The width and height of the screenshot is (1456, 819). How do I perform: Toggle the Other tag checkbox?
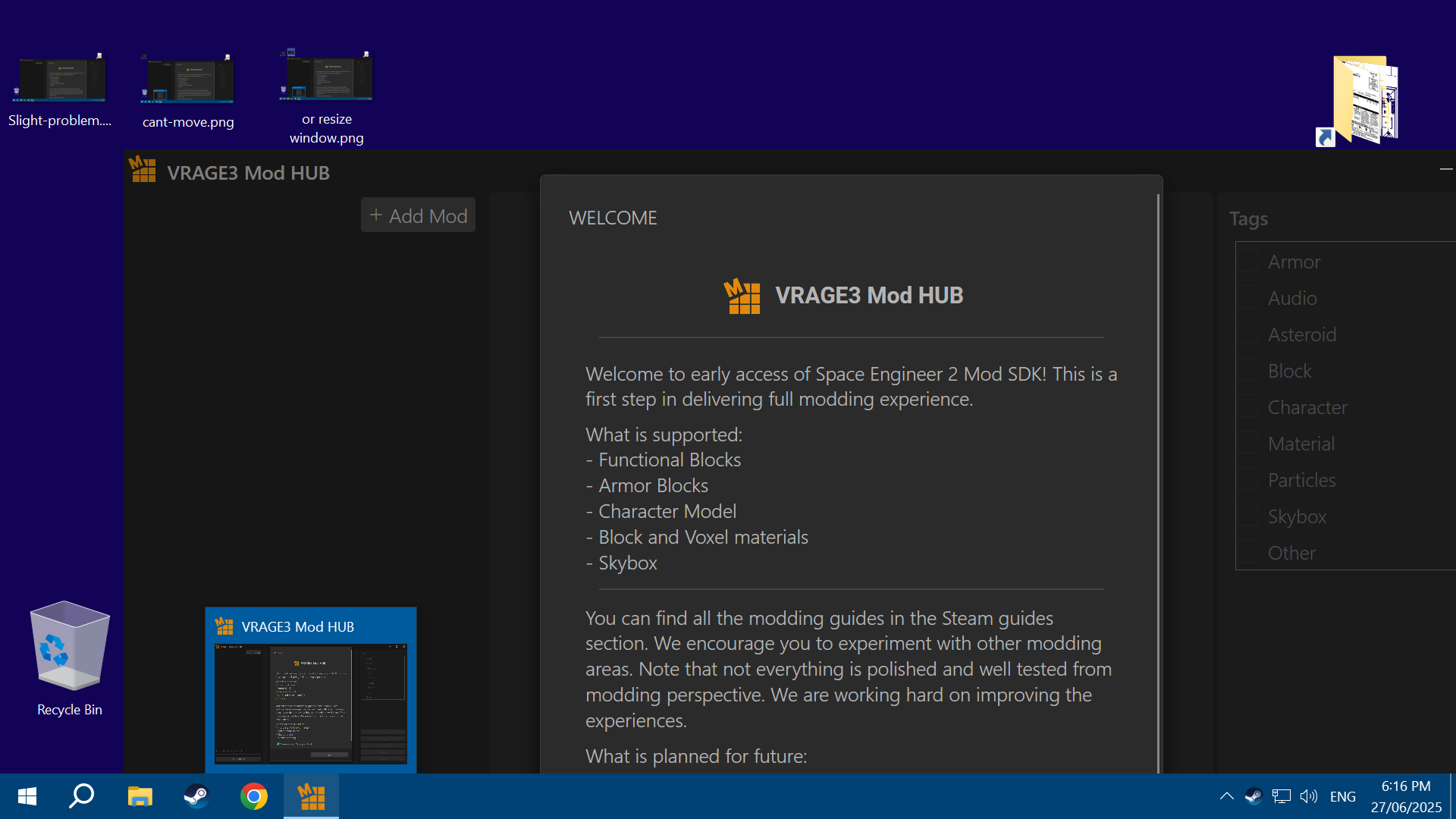1248,551
